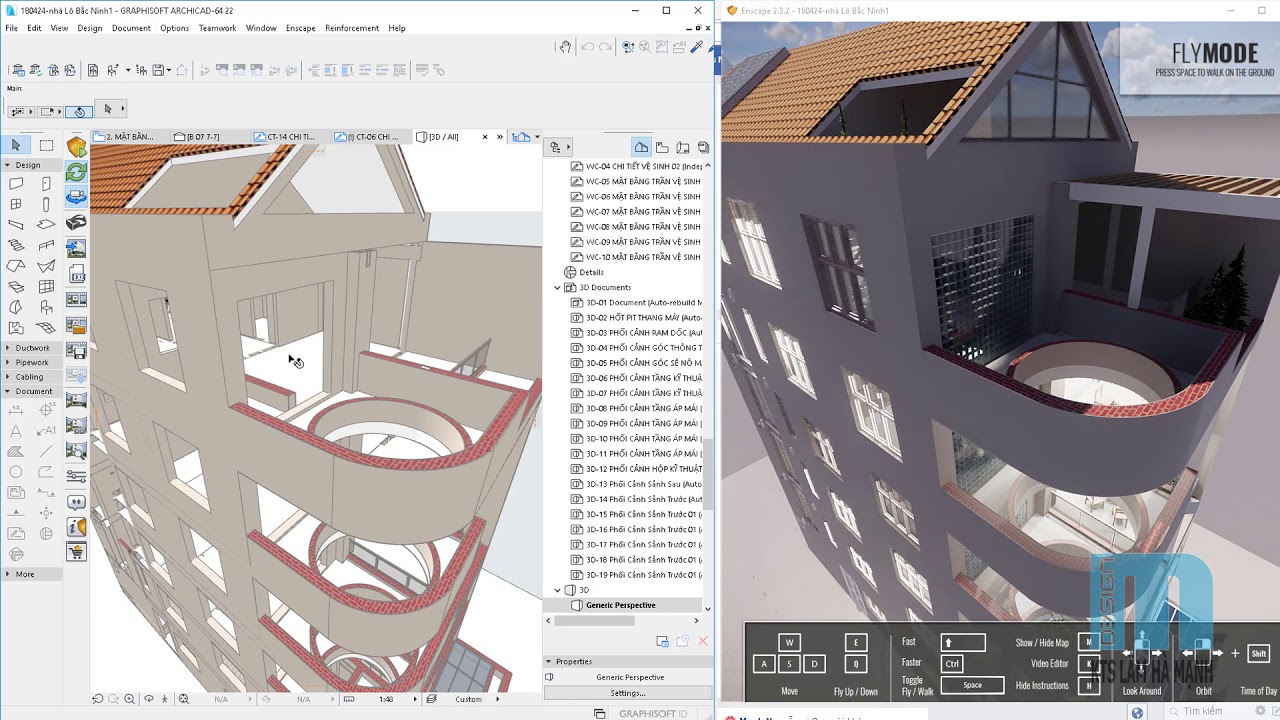Switch navigator to View Map folder icon
Screen dimensions: 1280x720
click(x=662, y=147)
